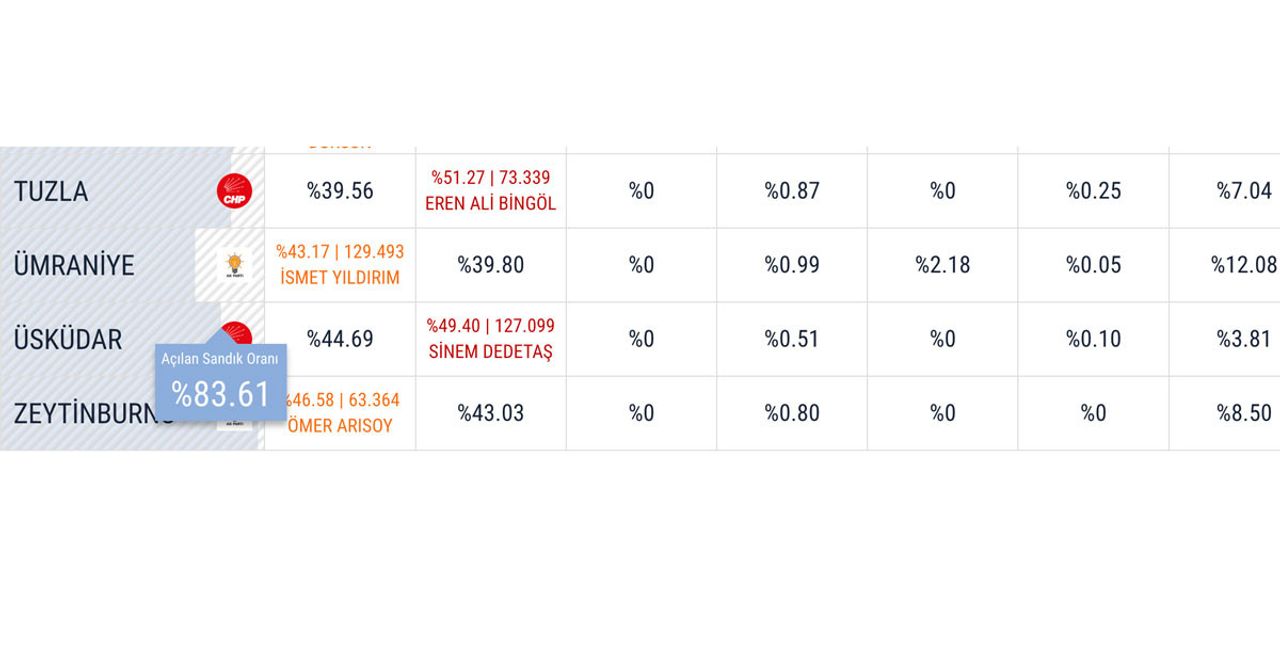Select the ÜSKÜDAR district name
Image resolution: width=1280 pixels, height=670 pixels.
[x=68, y=338]
